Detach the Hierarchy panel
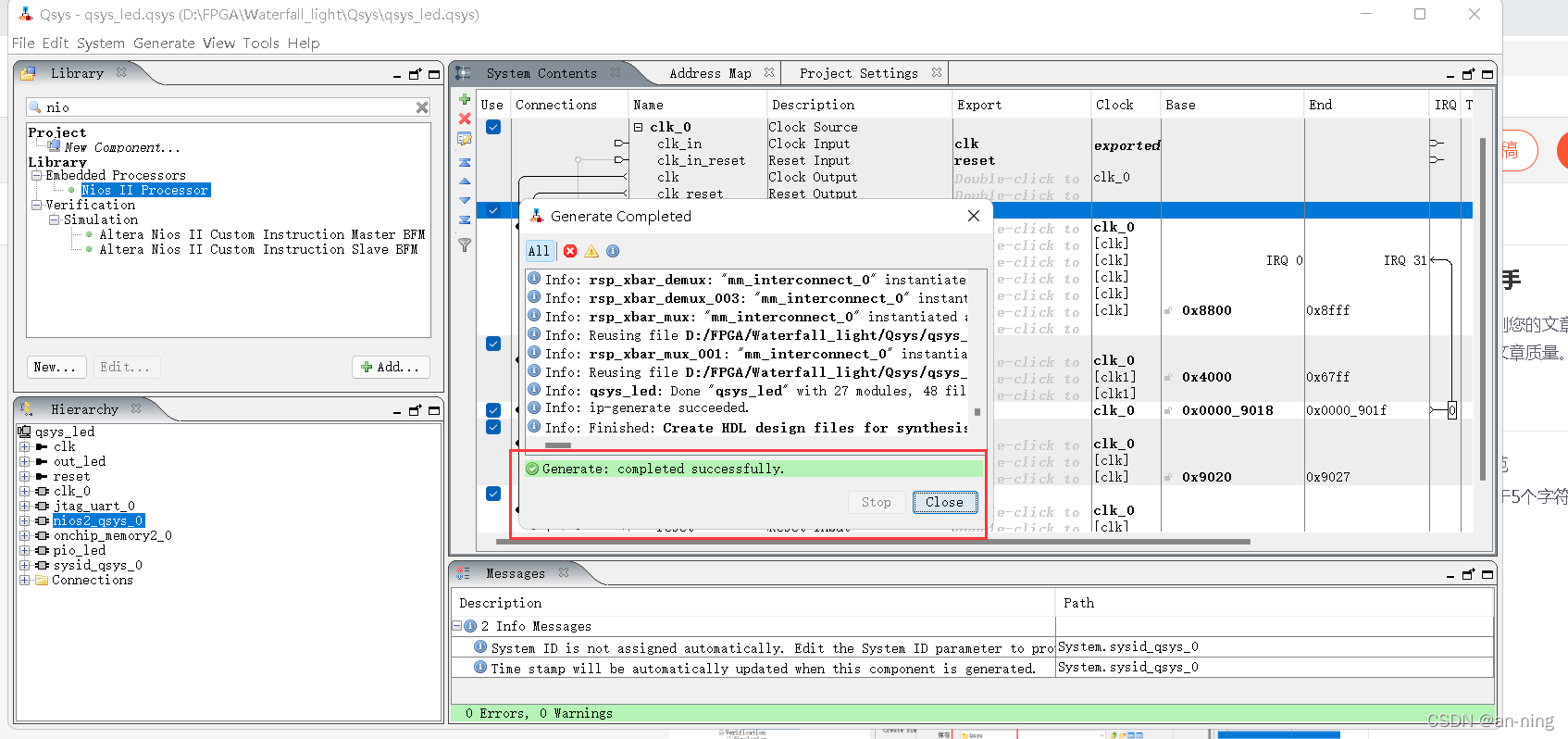Viewport: 1568px width, 739px height. [415, 410]
